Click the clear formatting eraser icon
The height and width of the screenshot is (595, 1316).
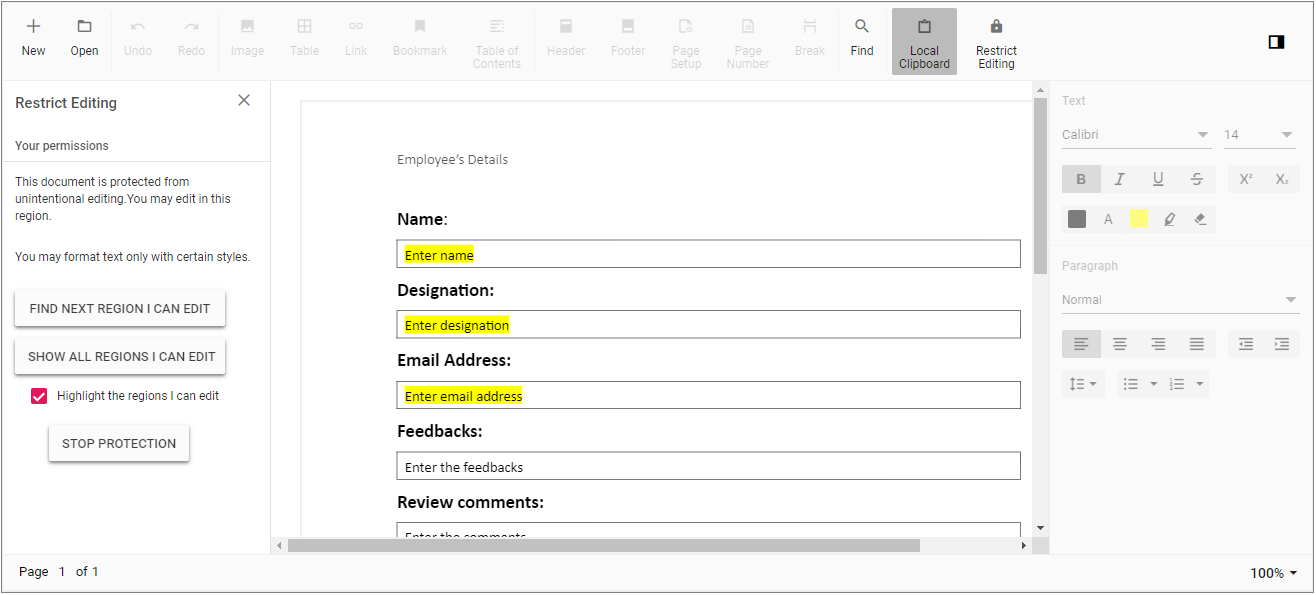[x=1201, y=219]
